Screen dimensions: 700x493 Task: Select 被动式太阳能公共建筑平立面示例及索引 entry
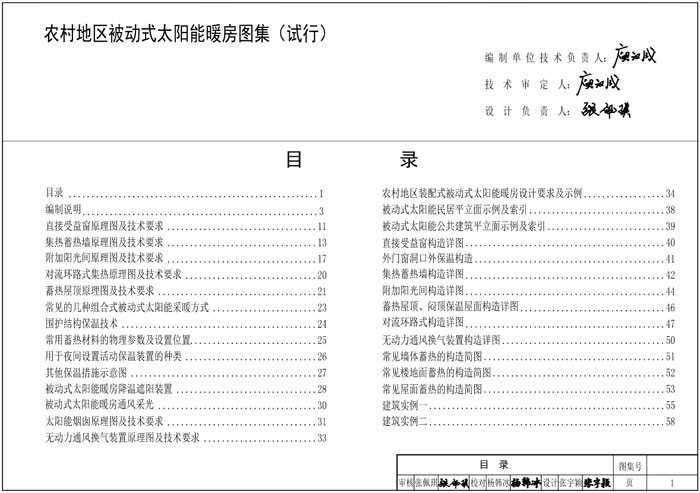(x=529, y=226)
